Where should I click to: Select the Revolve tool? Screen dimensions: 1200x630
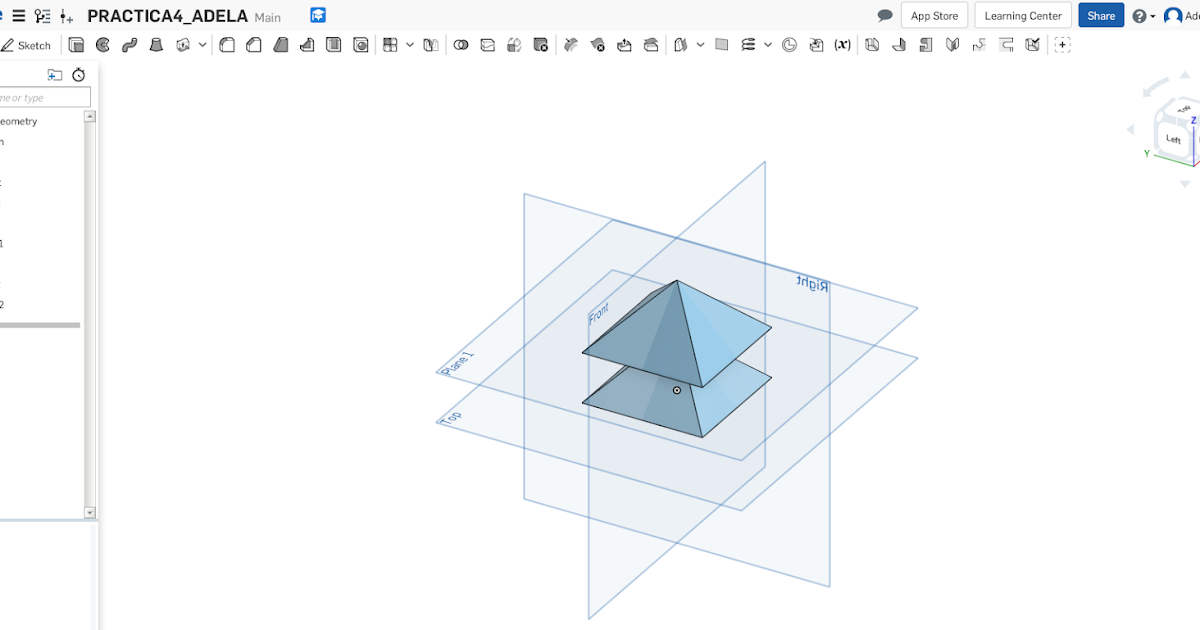102,44
